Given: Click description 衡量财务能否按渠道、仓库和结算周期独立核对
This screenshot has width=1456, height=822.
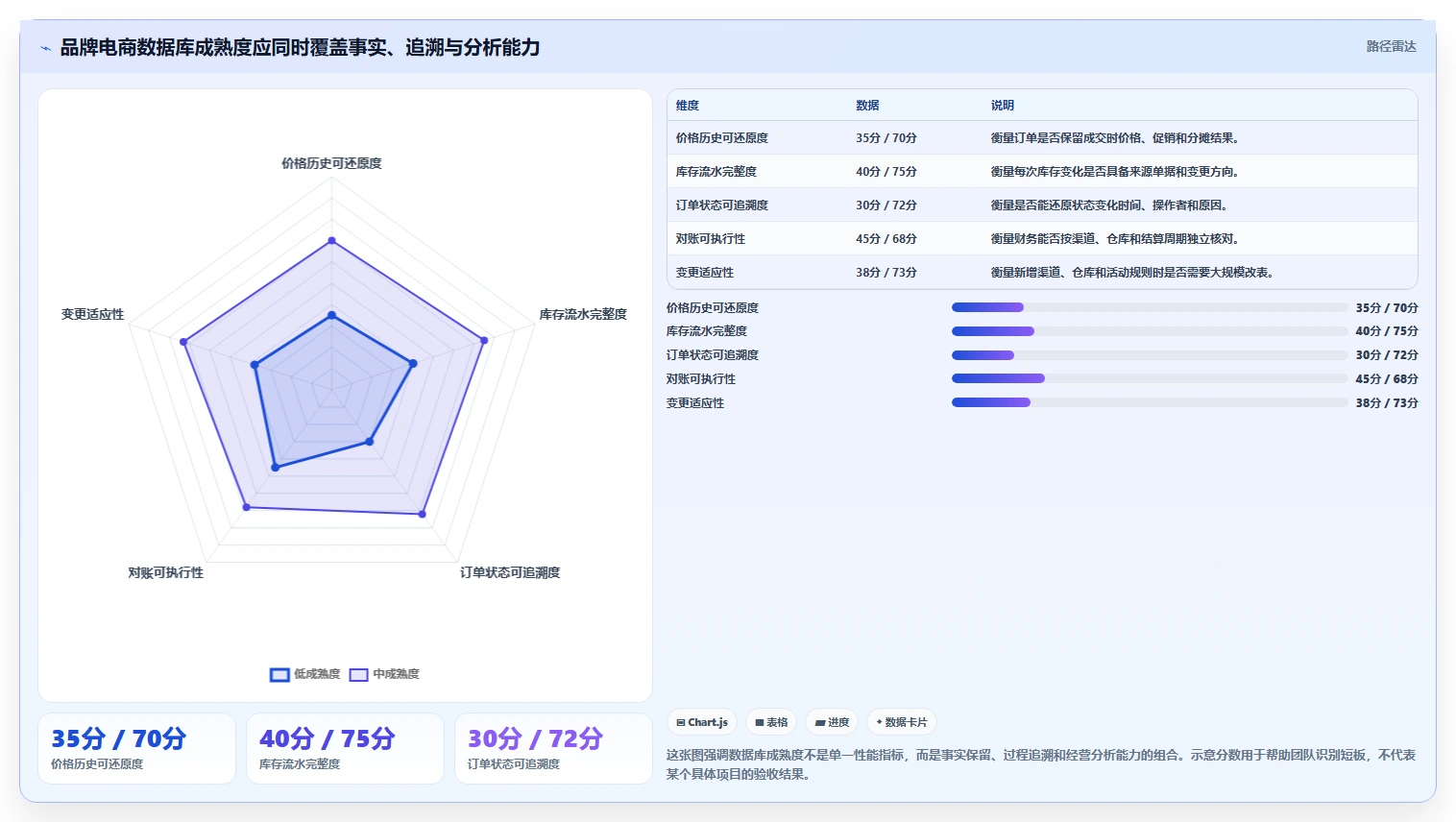Looking at the screenshot, I should [1115, 239].
